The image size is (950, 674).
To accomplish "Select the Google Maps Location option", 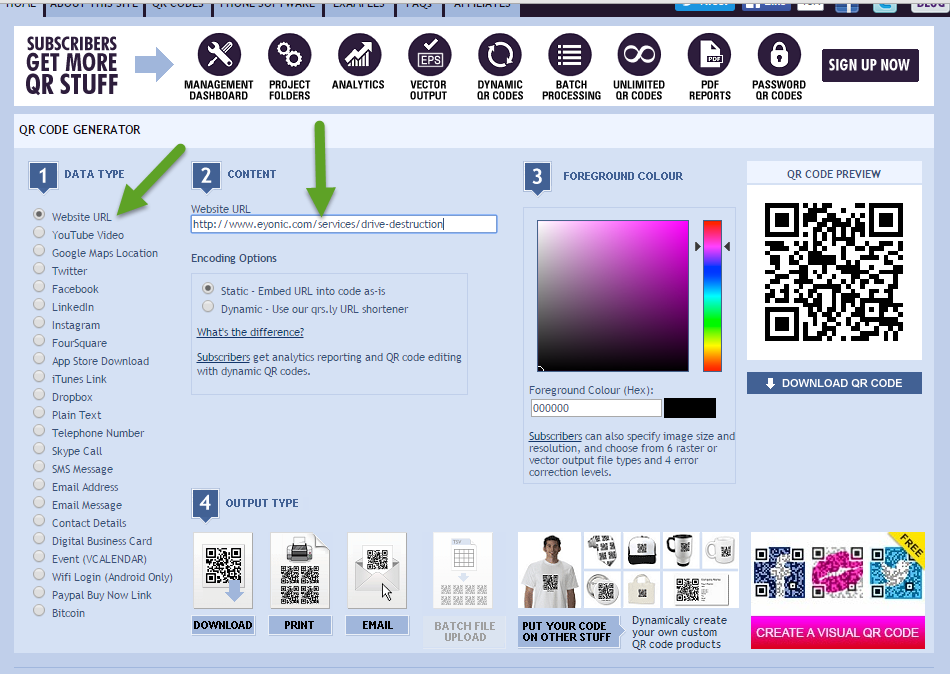I will 39,251.
